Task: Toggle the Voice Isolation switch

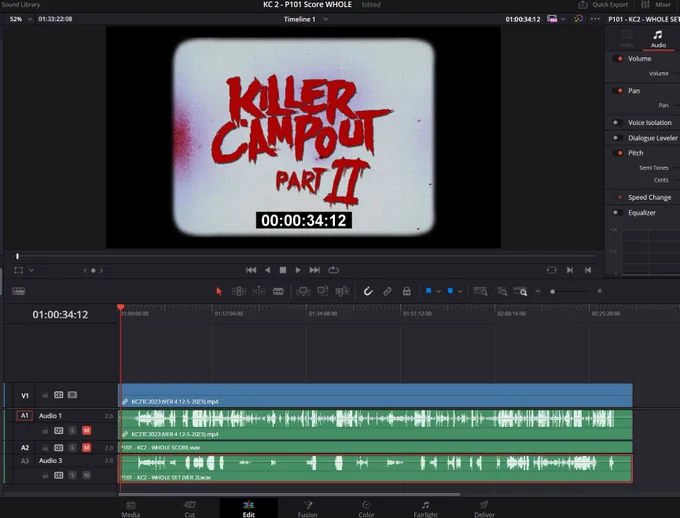Action: [617, 122]
